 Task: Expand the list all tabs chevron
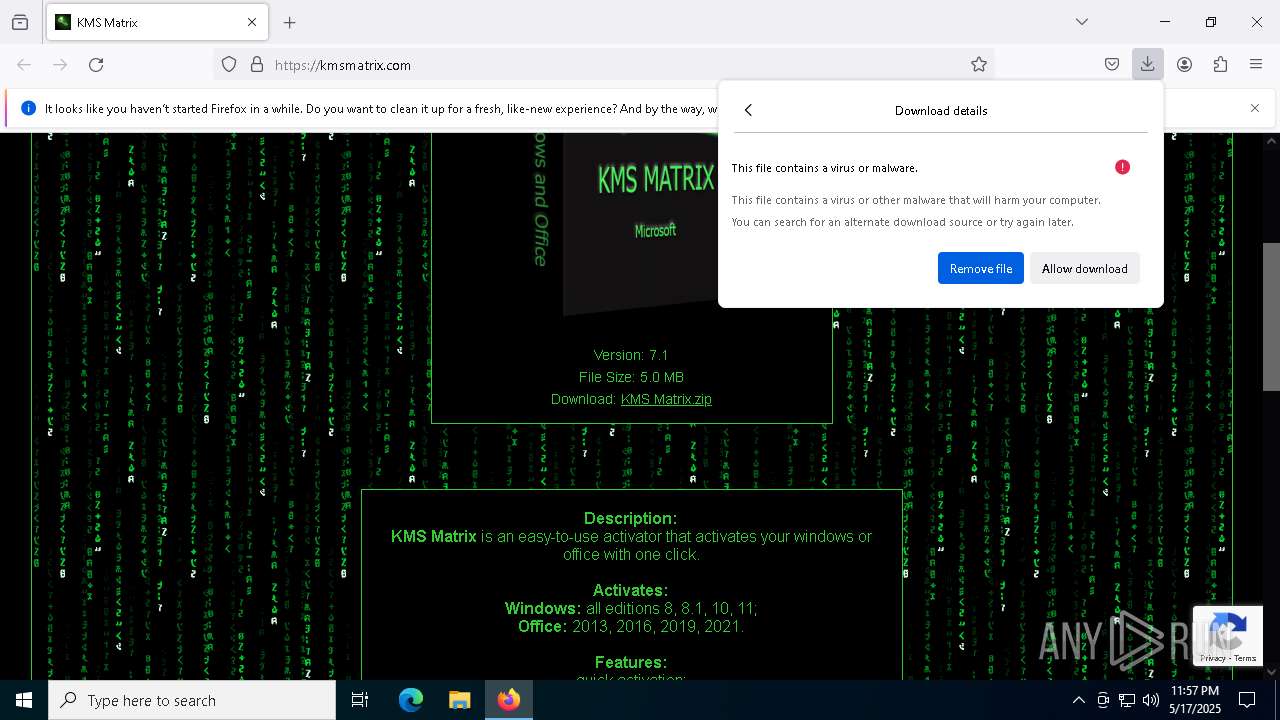click(x=1081, y=22)
